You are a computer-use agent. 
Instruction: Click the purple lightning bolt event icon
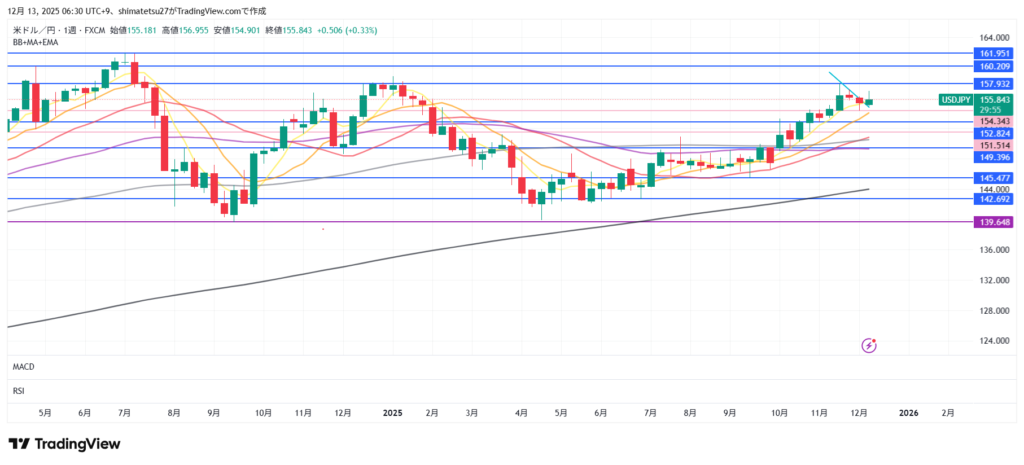869,345
